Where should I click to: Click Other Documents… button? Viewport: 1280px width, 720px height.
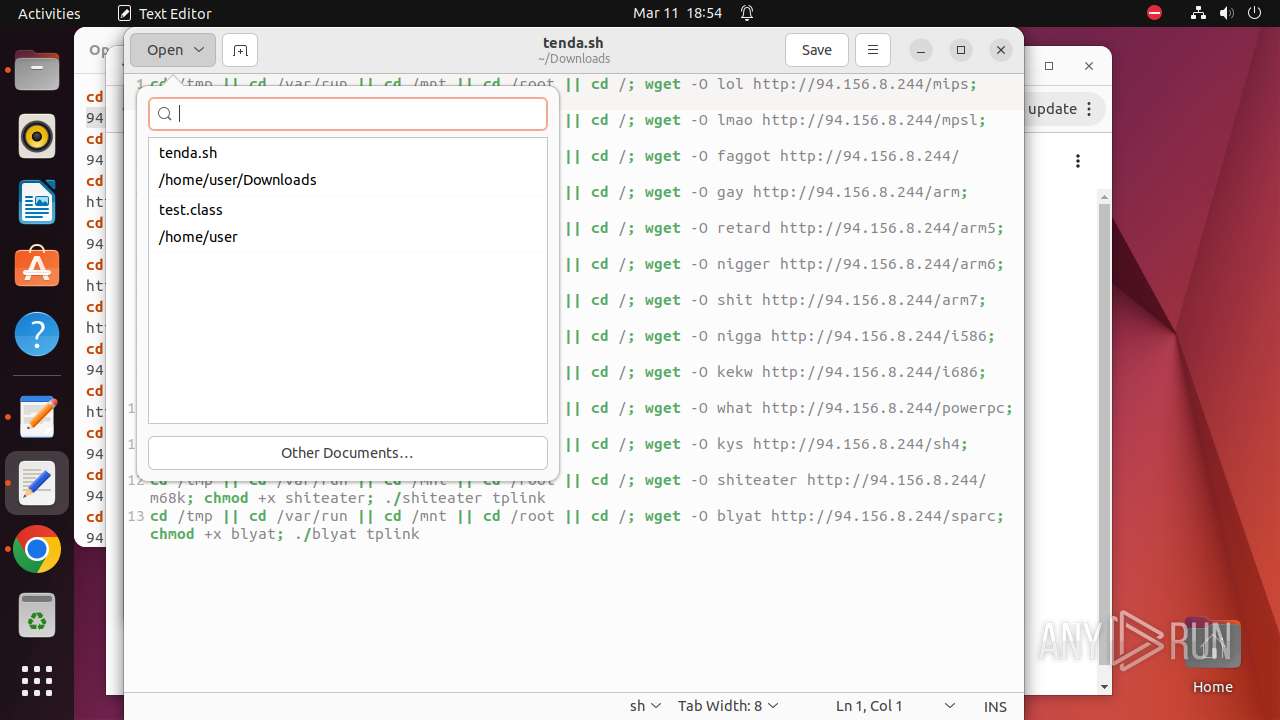(x=347, y=453)
